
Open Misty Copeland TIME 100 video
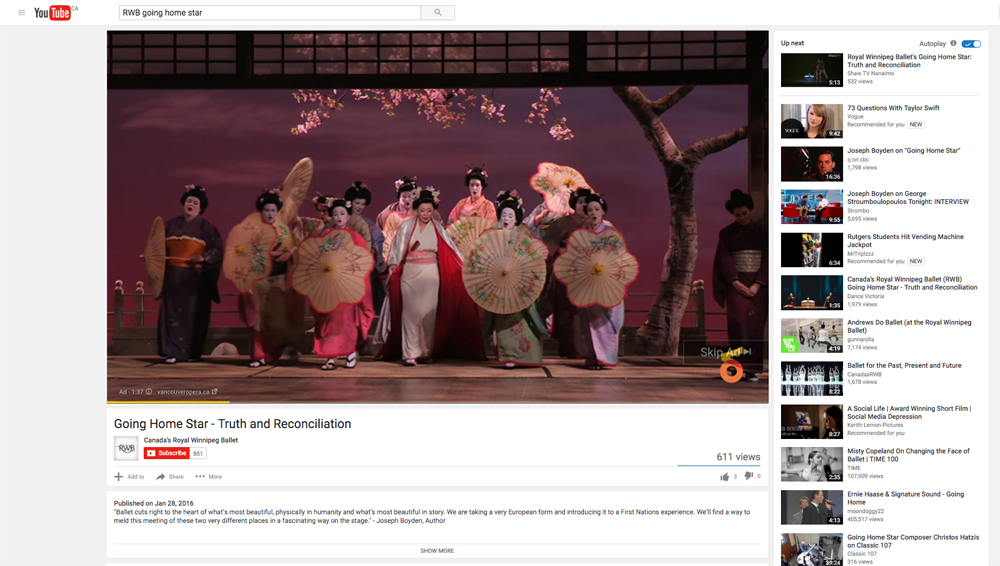click(x=908, y=455)
